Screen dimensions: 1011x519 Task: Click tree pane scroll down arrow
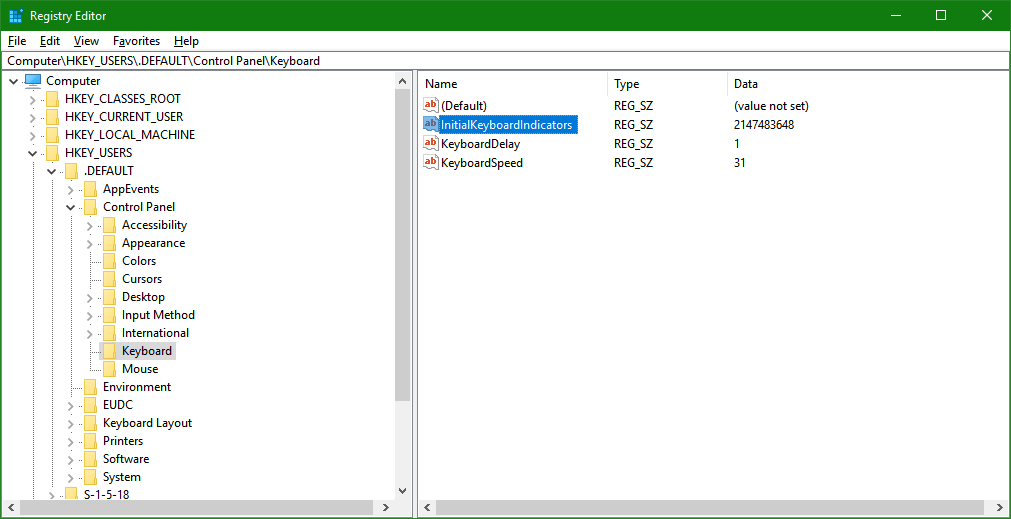click(402, 491)
